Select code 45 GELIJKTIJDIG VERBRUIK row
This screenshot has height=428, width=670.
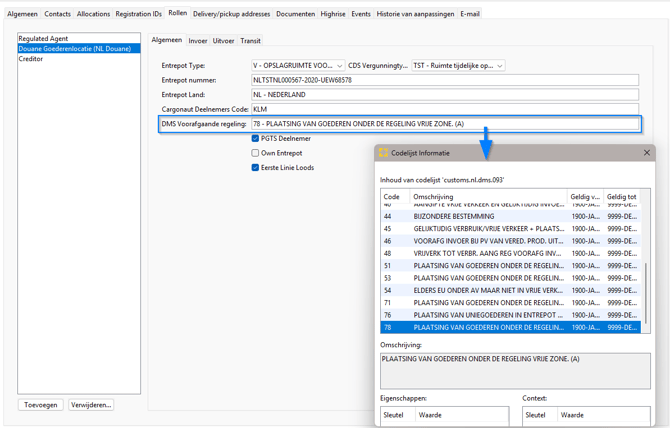click(511, 229)
